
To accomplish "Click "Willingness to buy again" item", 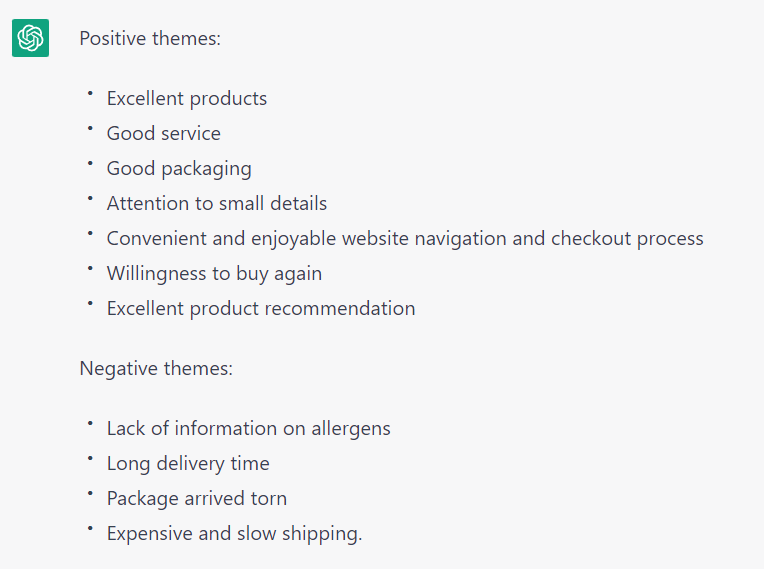I will [214, 274].
